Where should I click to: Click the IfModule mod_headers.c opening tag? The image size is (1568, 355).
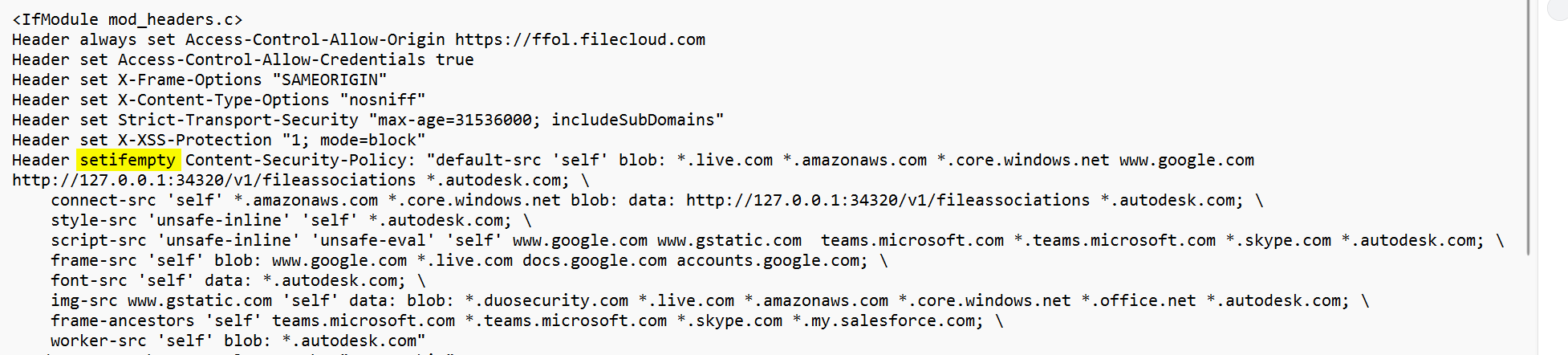point(127,19)
